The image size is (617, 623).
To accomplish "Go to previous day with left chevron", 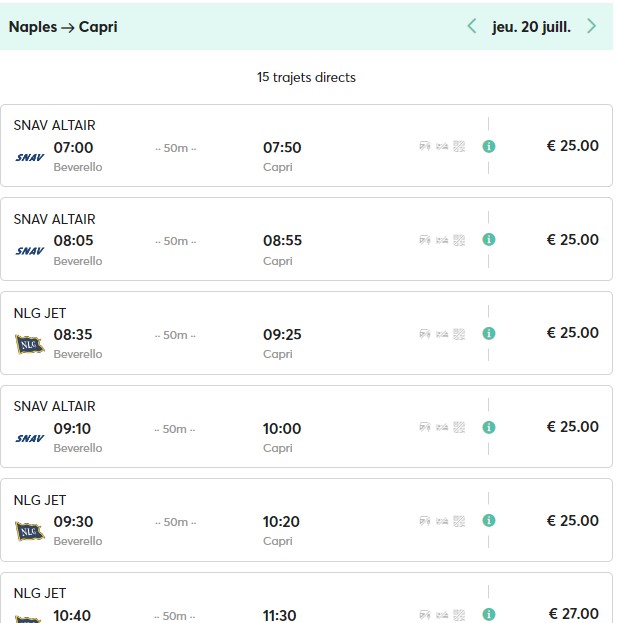I will [x=472, y=27].
